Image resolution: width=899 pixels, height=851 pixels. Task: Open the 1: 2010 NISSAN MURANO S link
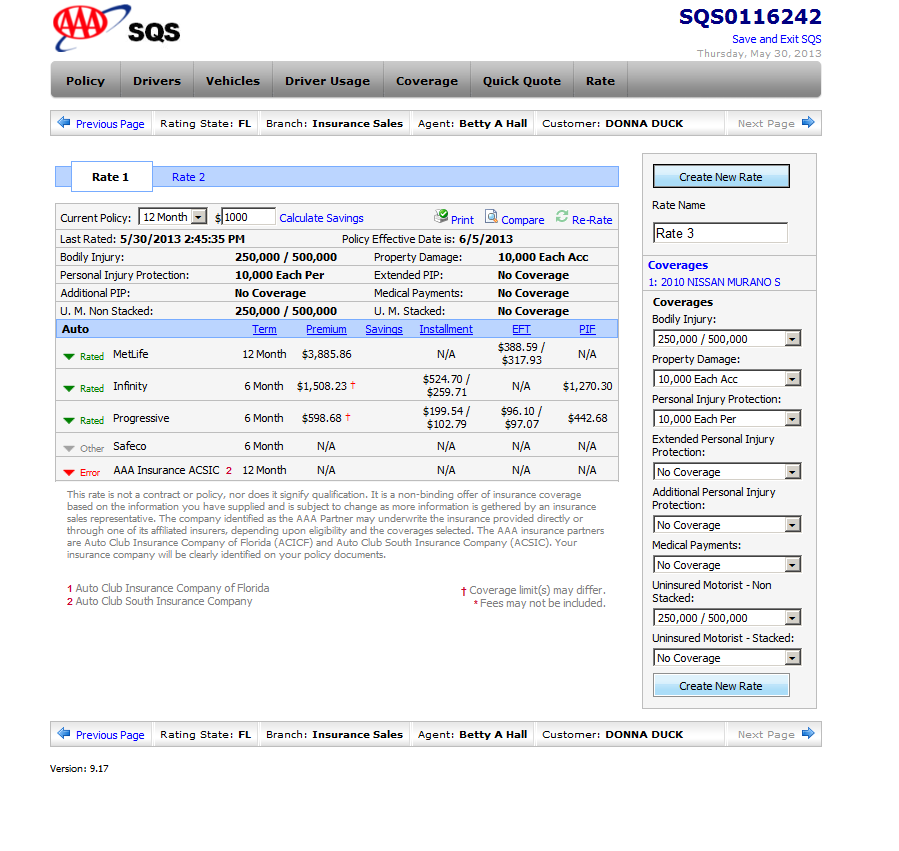[x=714, y=282]
